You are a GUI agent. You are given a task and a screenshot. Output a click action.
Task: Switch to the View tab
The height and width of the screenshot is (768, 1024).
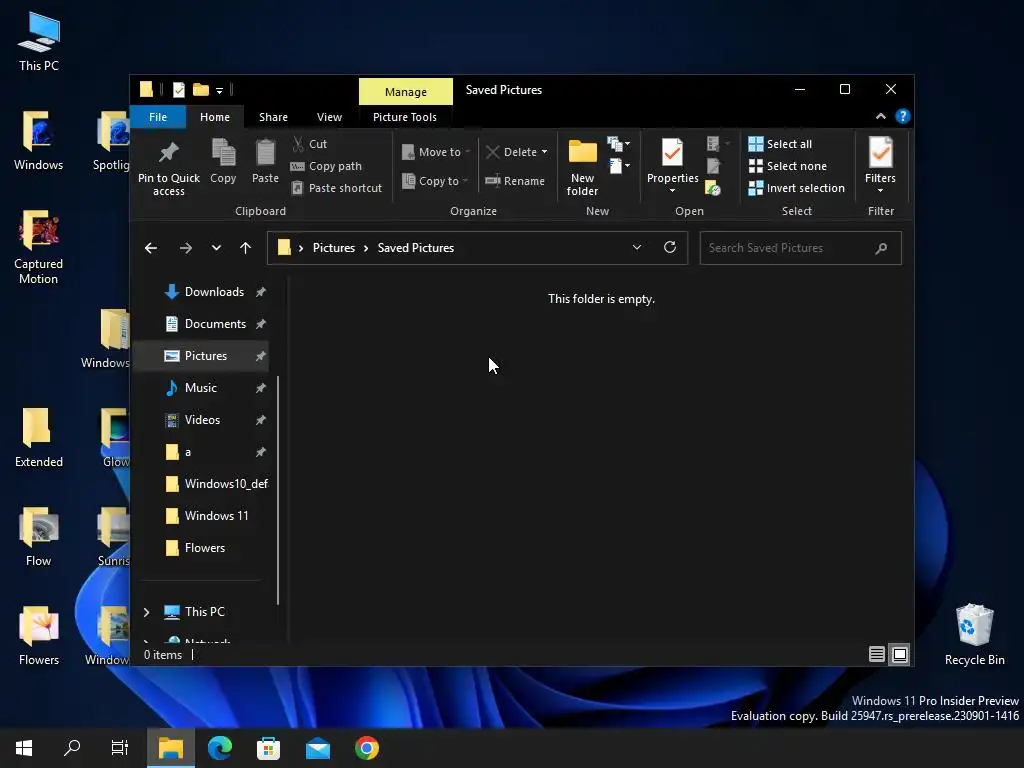[x=329, y=117]
